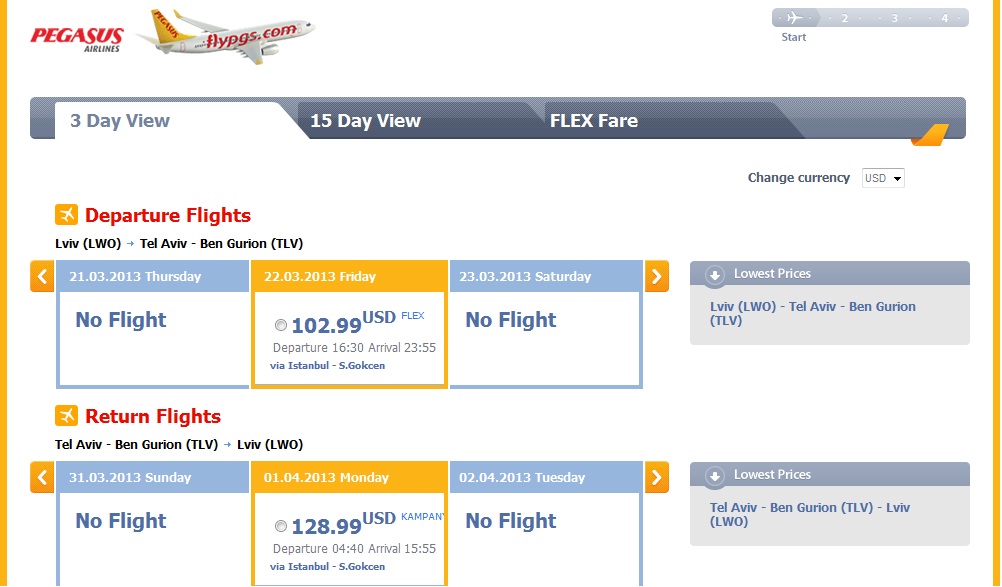Select the 102.99 USD departure flight

(x=281, y=325)
